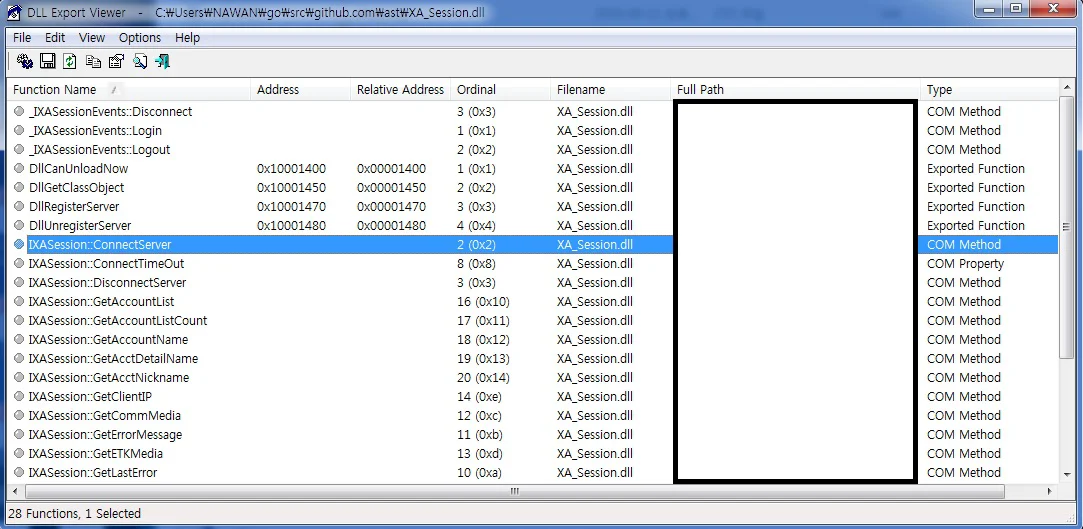The width and height of the screenshot is (1083, 529).
Task: Click address 0x10001400 of DllCanUnloadNow
Action: pos(291,169)
